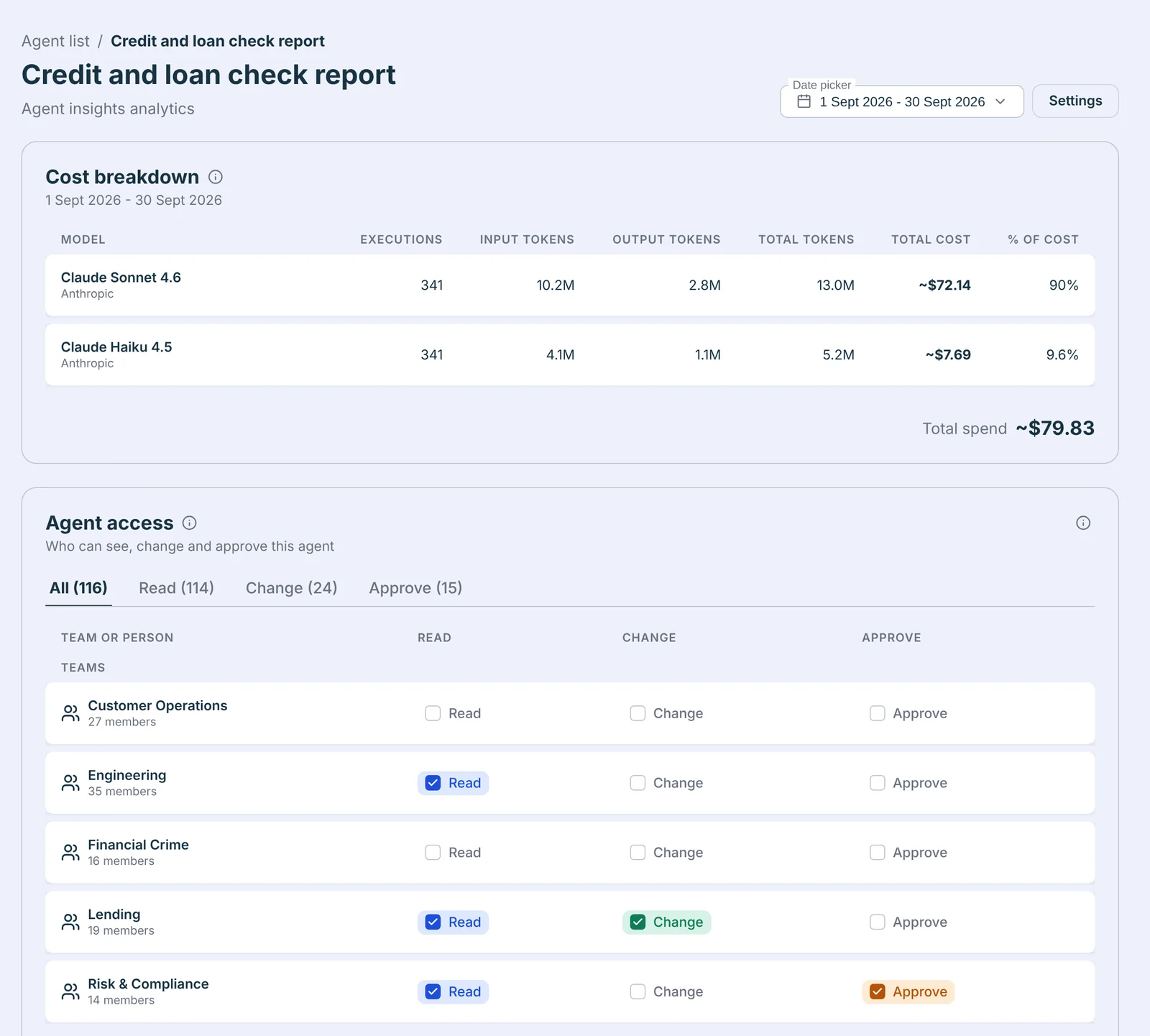Enable Approve for Lending

[877, 922]
